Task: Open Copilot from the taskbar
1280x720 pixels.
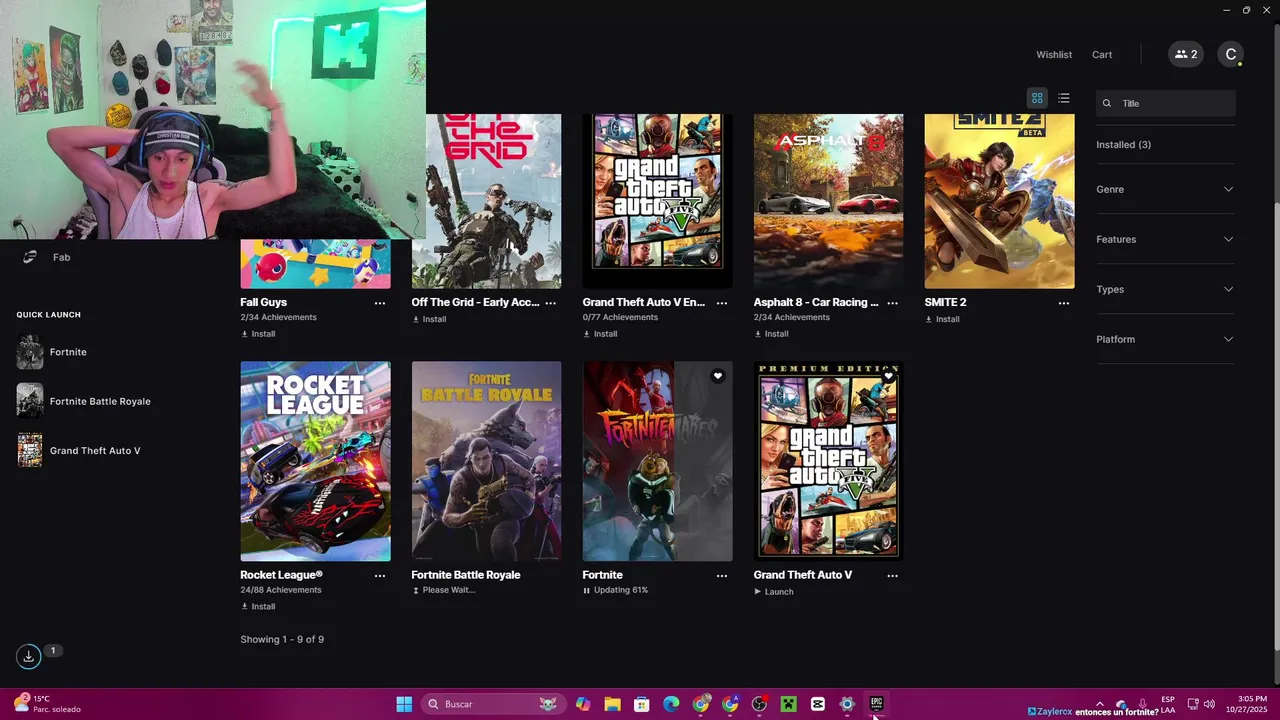Action: pyautogui.click(x=583, y=704)
